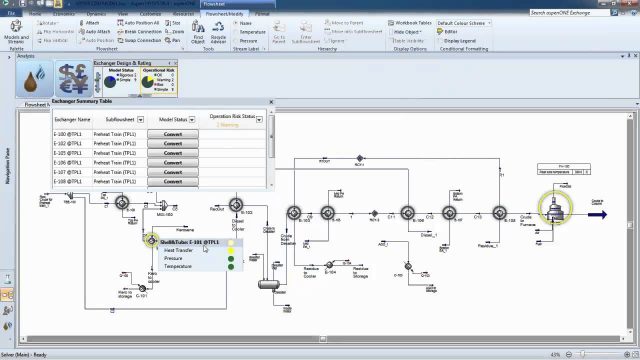Click the Workbook Tables icon

click(391, 23)
